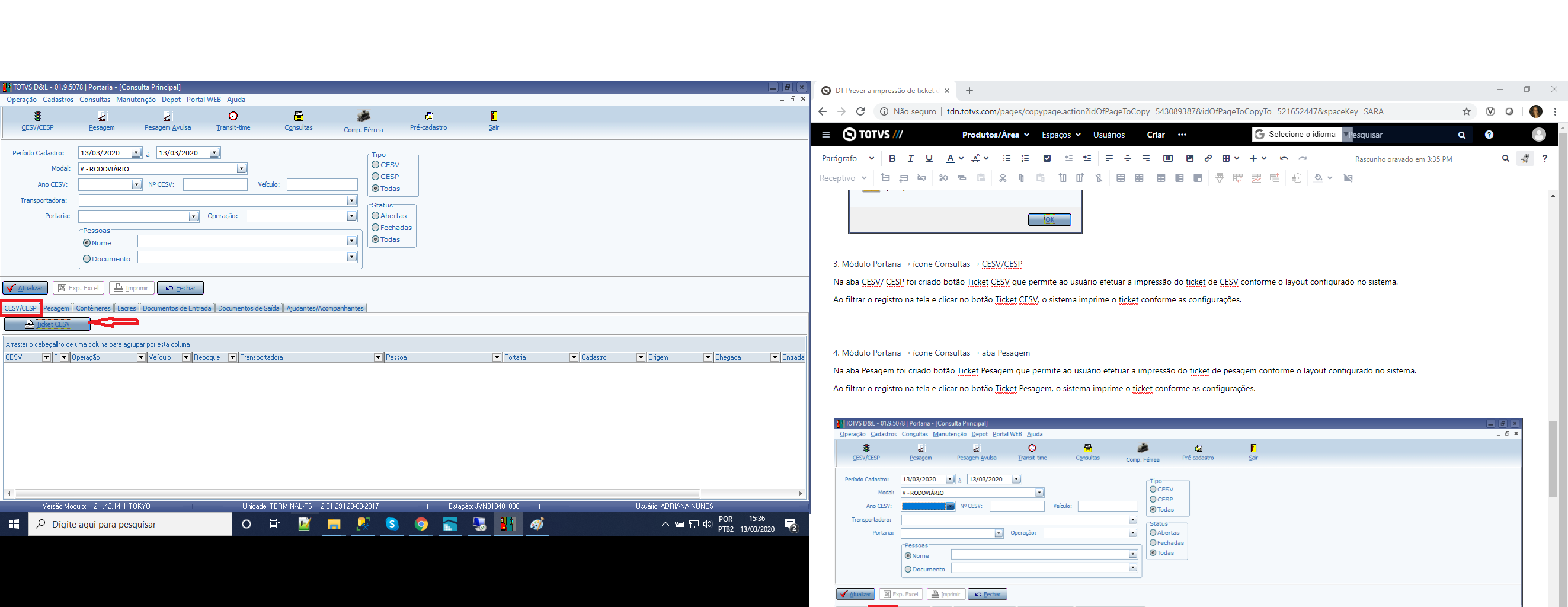Select Tipo CESP radio in TOTVS desktop app
Image resolution: width=1568 pixels, height=607 pixels.
(x=376, y=177)
